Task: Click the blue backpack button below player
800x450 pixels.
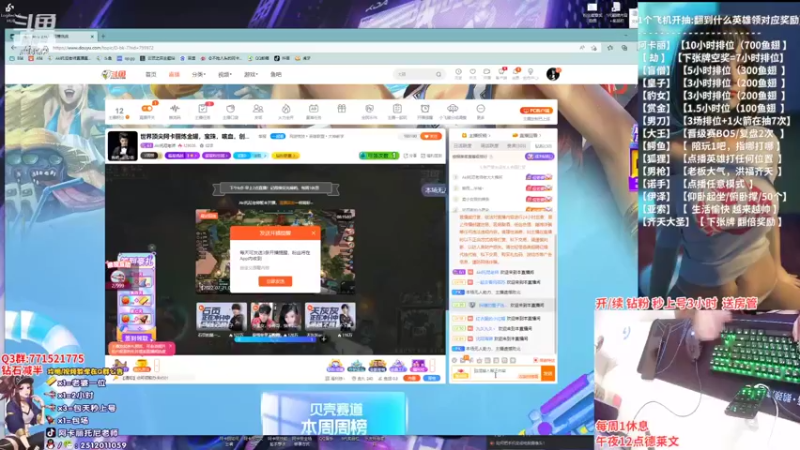Action: coord(432,378)
